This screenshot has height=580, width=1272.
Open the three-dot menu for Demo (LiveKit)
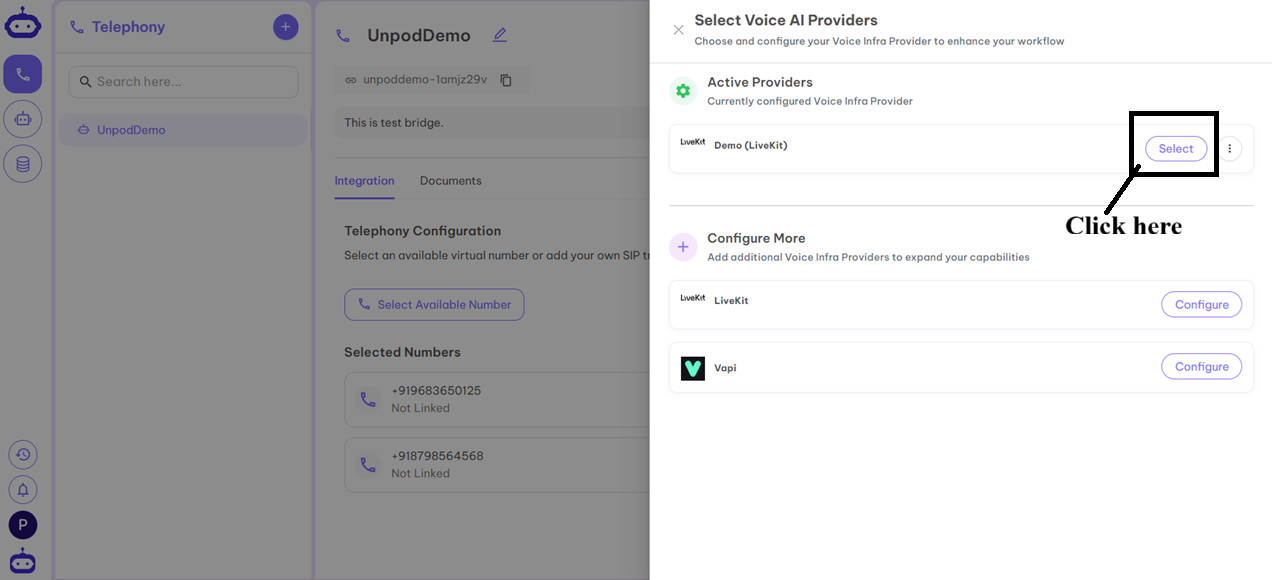pos(1229,148)
